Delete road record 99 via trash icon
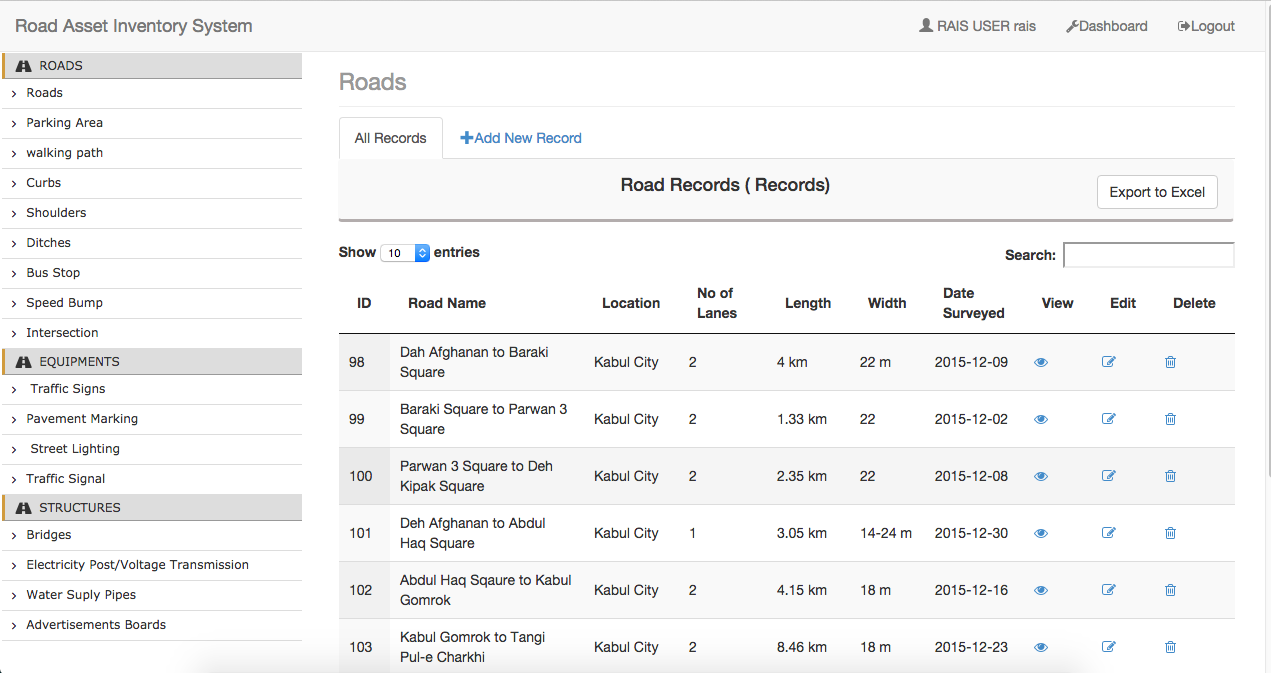The image size is (1271, 673). pyautogui.click(x=1170, y=419)
